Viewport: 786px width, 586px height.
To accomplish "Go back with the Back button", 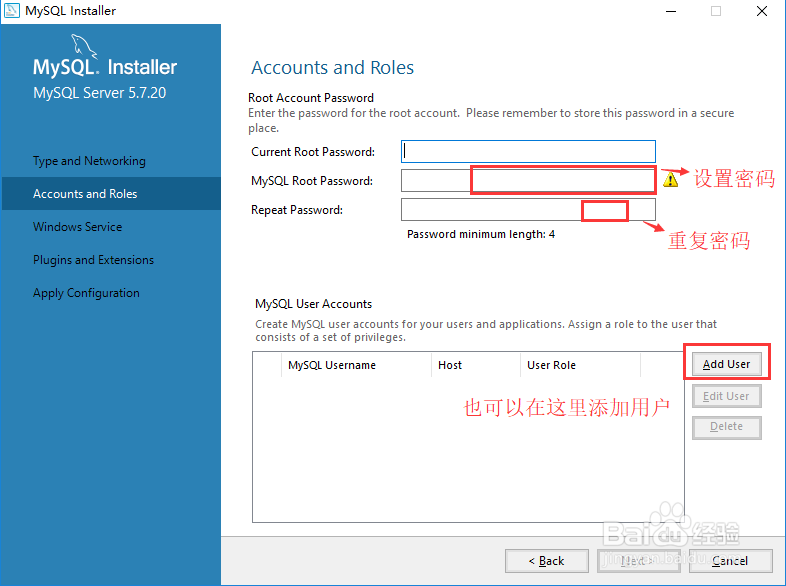I will pyautogui.click(x=546, y=560).
